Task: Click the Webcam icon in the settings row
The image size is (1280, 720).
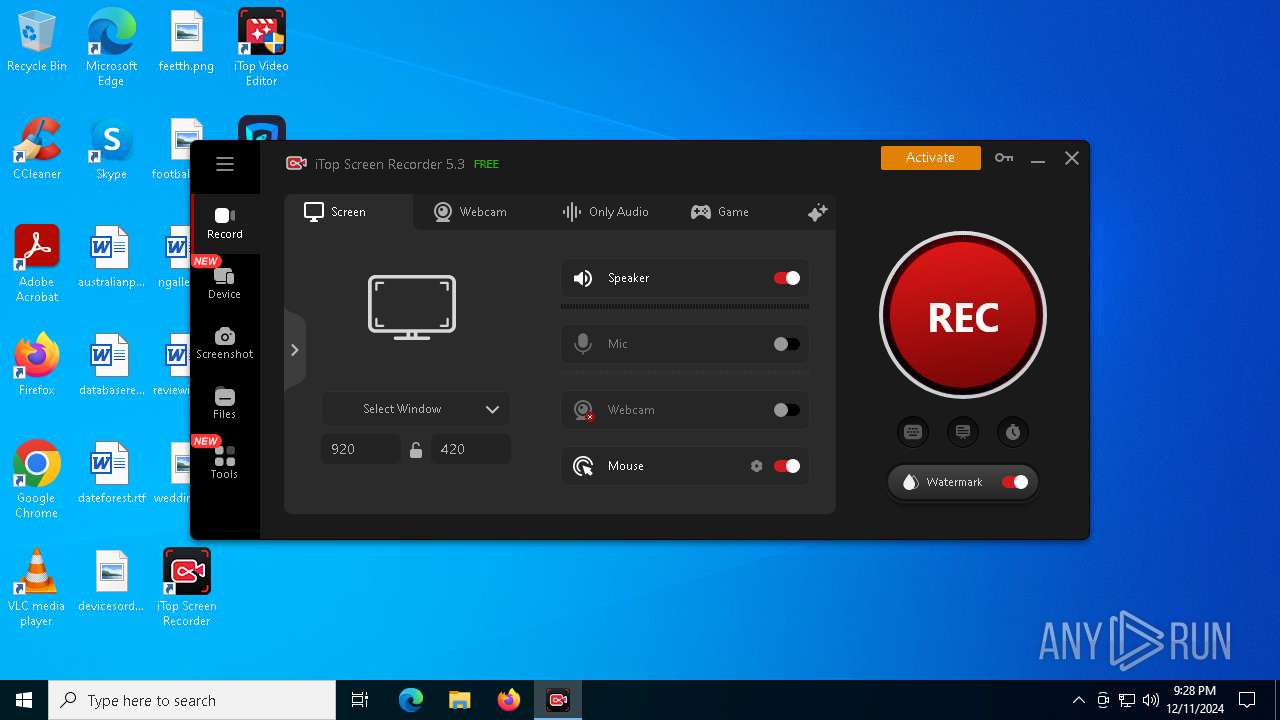Action: tap(583, 410)
